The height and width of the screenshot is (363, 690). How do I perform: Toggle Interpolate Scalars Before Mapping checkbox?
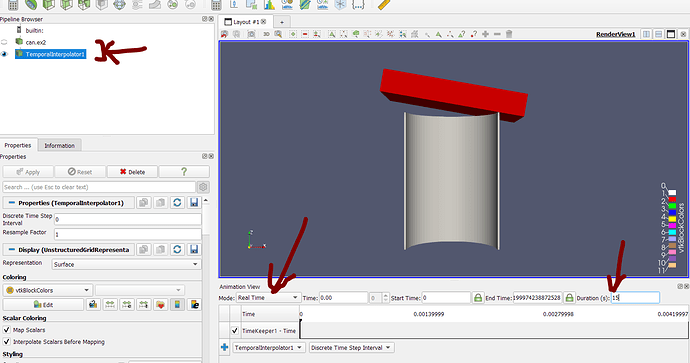[x=7, y=341]
